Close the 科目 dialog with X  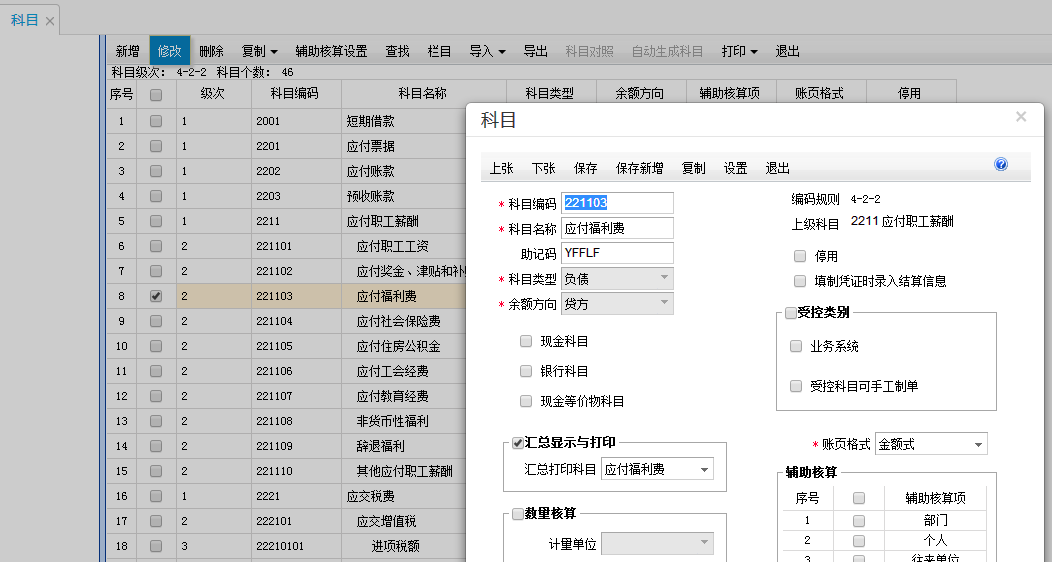(1021, 117)
